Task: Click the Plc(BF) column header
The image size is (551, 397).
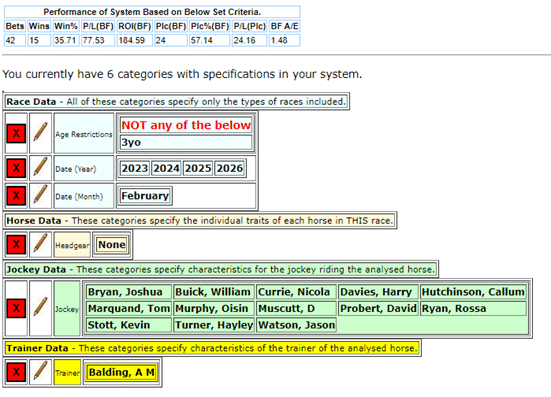Action: pos(171,26)
